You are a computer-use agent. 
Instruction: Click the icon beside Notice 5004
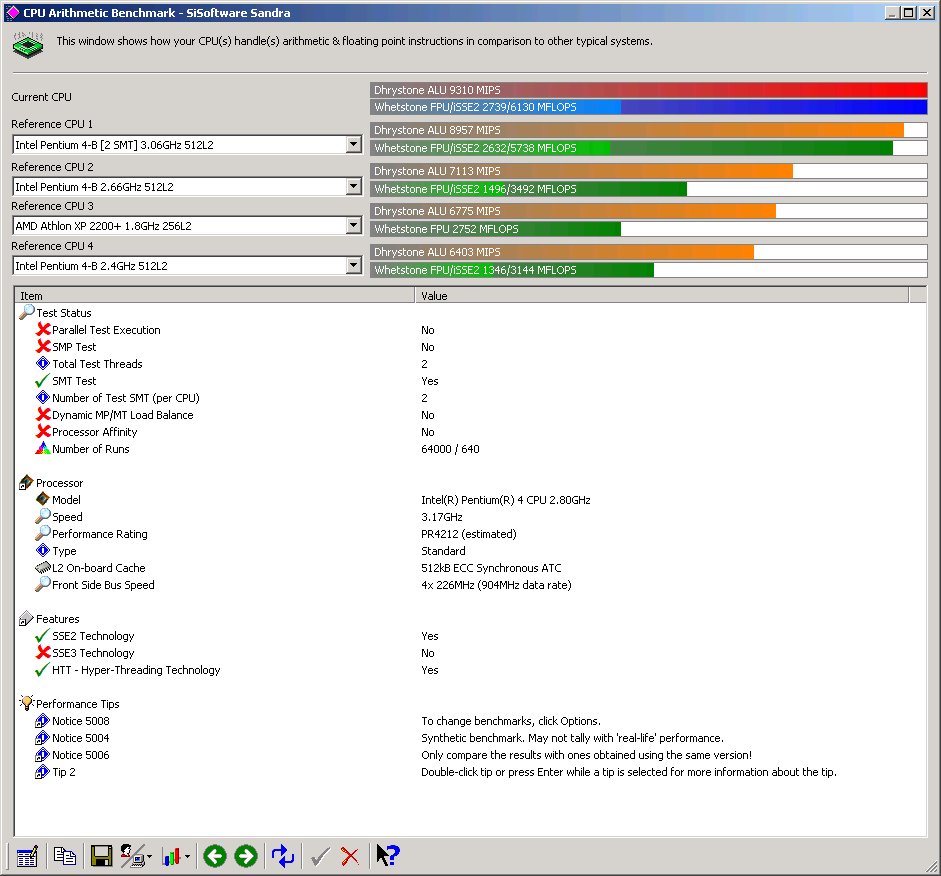point(43,738)
